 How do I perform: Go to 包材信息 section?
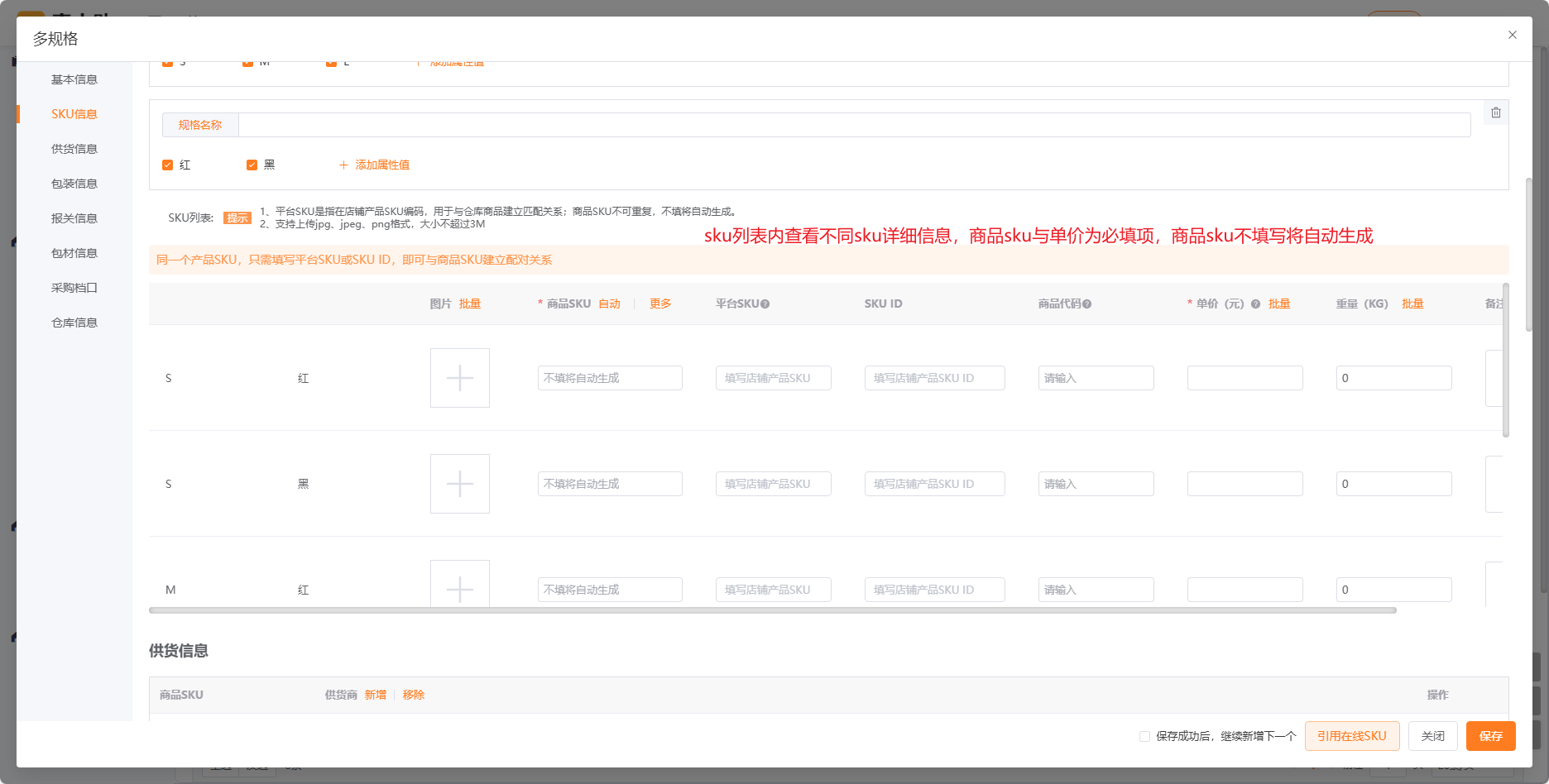point(74,253)
